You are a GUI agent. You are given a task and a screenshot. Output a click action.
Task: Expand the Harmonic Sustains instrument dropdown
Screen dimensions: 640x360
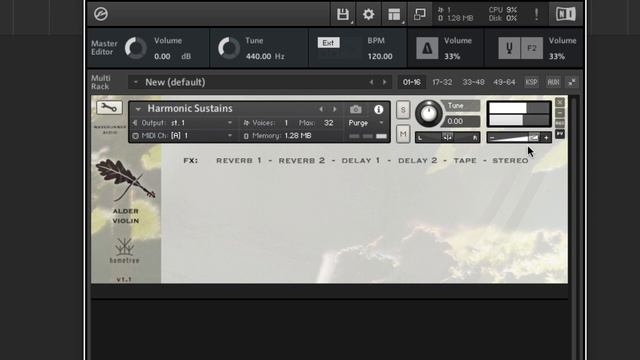pos(138,109)
